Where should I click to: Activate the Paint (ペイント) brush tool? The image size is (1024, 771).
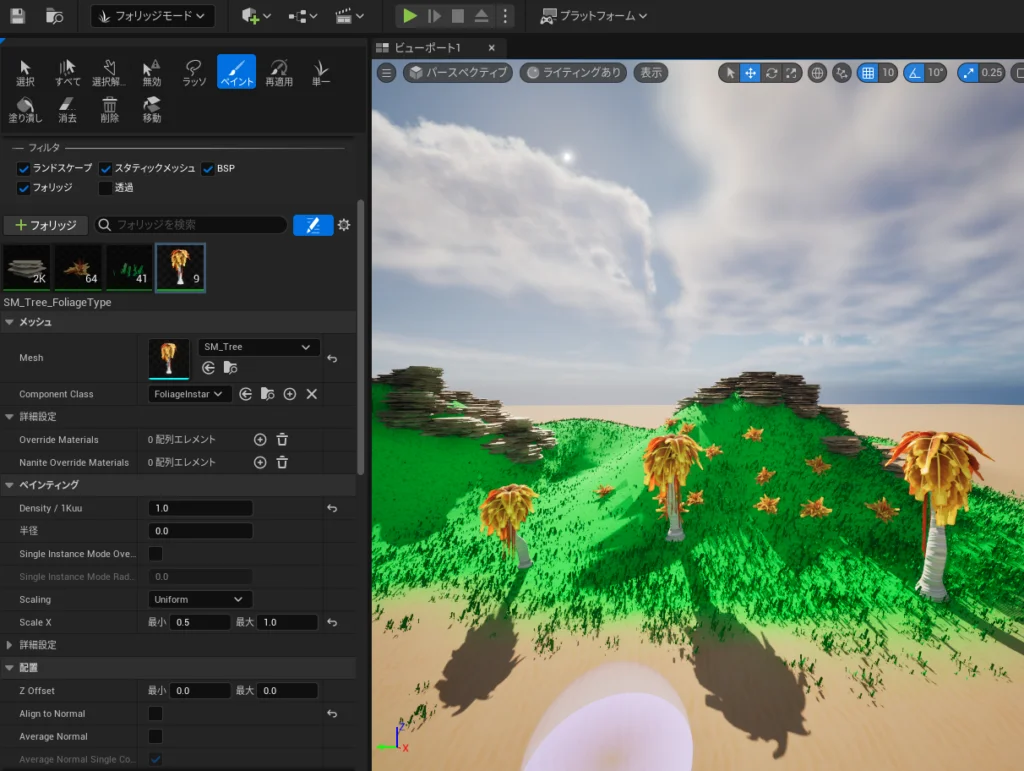coord(236,72)
